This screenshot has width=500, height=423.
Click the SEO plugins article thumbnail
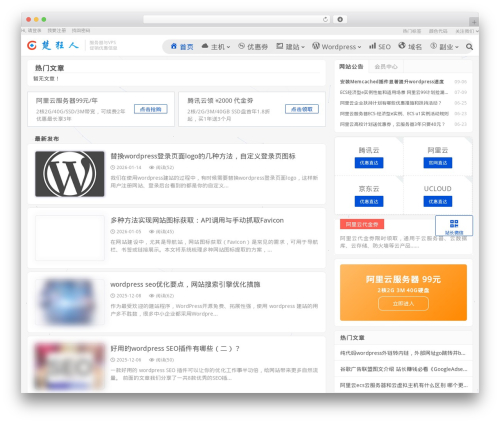[70, 366]
